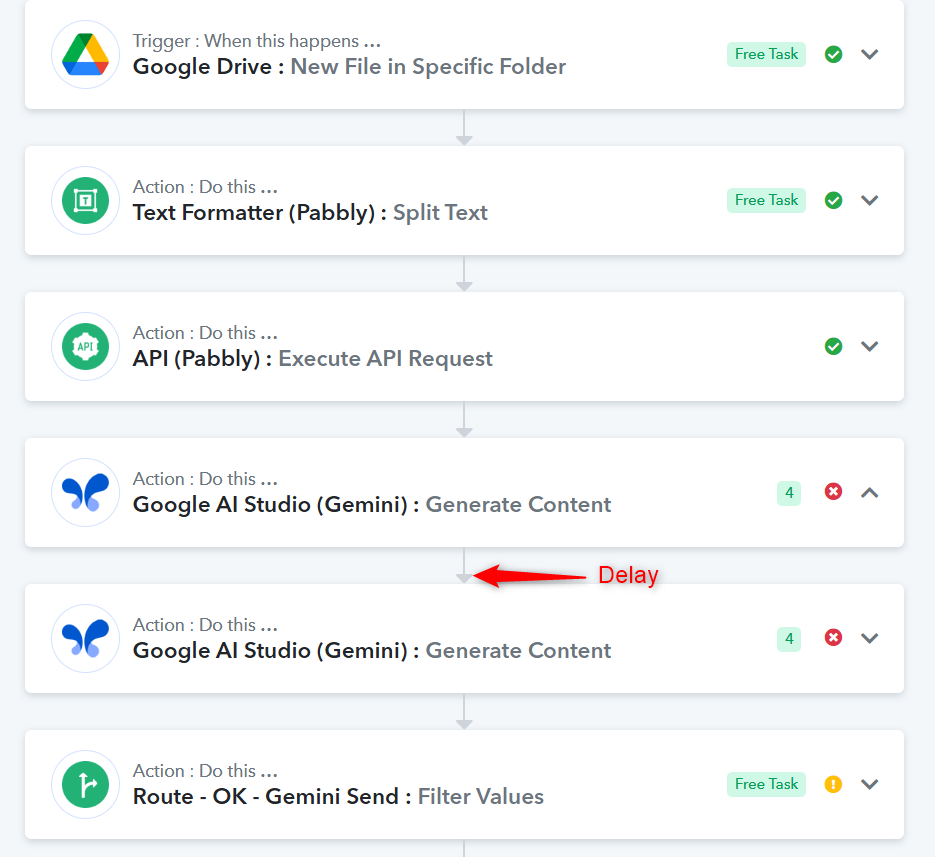The height and width of the screenshot is (857, 935).
Task: Click the Text Formatter step icon
Action: [85, 200]
